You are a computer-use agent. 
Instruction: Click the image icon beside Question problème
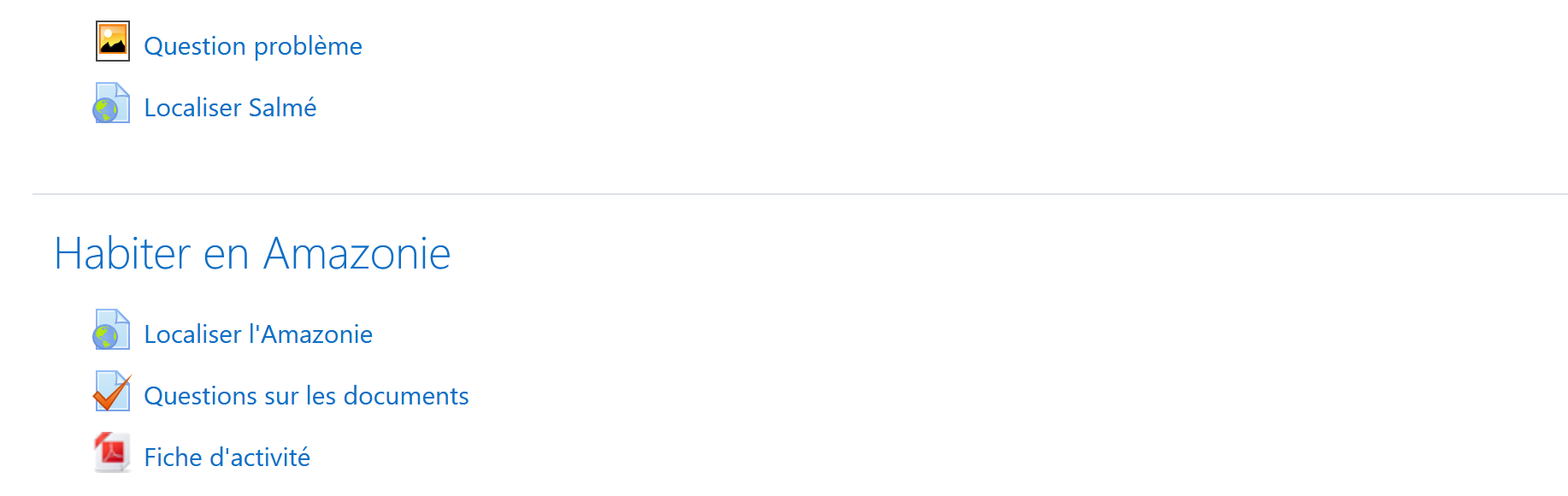coord(112,41)
